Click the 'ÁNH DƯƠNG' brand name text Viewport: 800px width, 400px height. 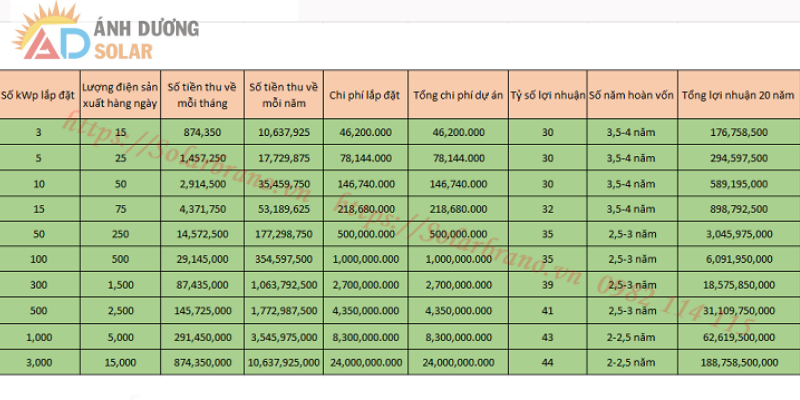(x=147, y=29)
